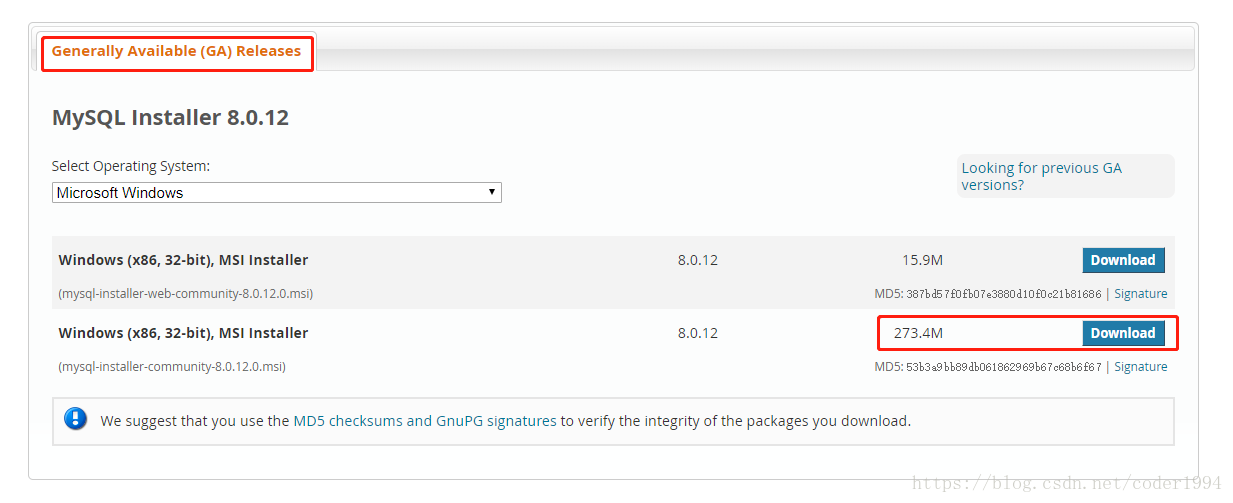
Task: Open Signature link for web-community installer
Action: click(1141, 294)
